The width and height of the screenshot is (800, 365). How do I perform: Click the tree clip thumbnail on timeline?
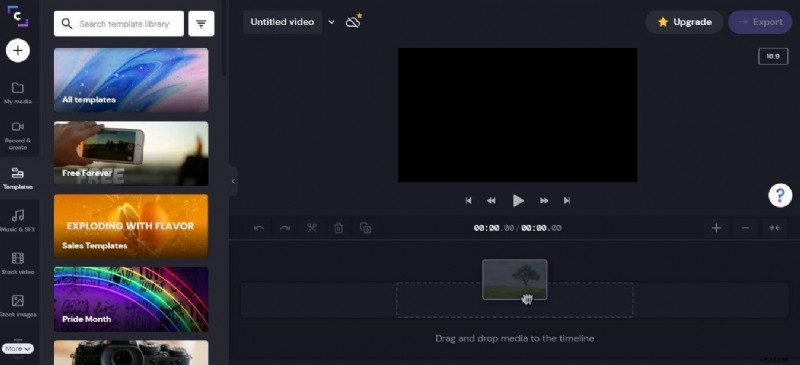tap(515, 279)
